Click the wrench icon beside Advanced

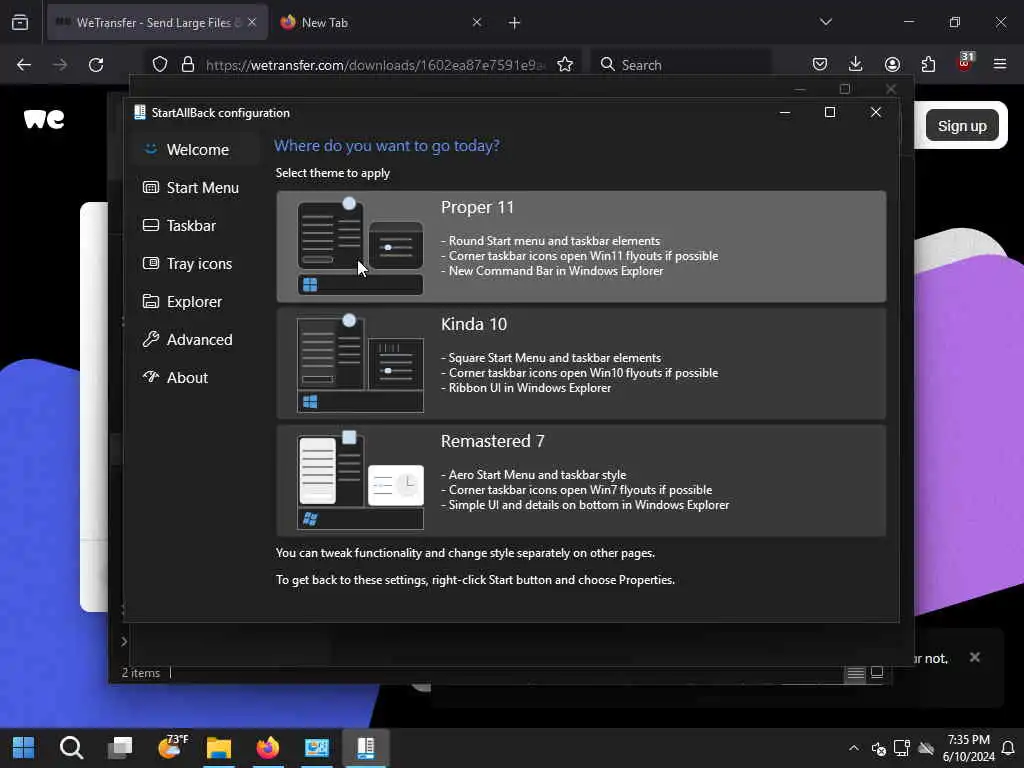[151, 339]
